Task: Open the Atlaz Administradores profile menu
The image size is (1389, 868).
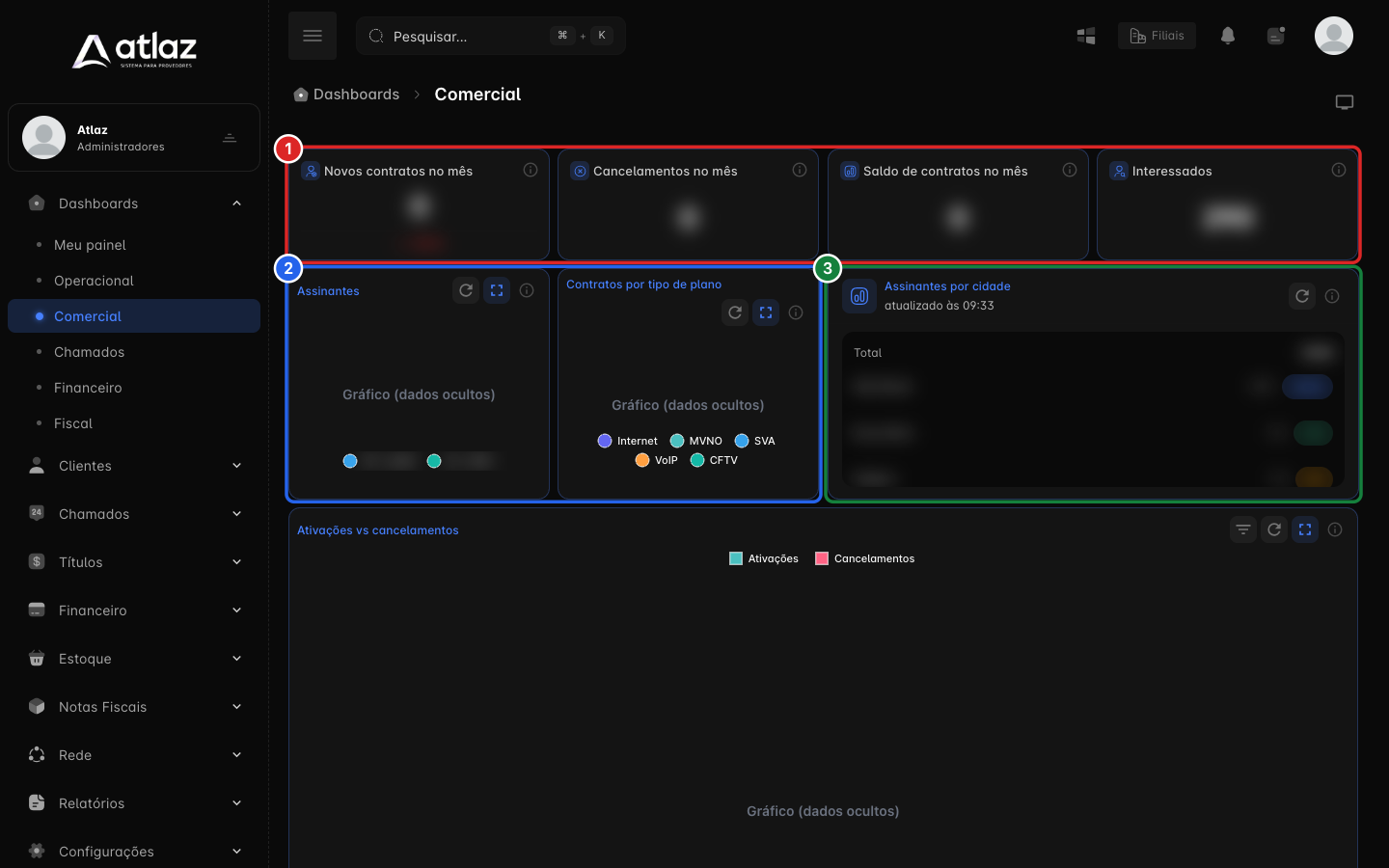Action: click(134, 137)
